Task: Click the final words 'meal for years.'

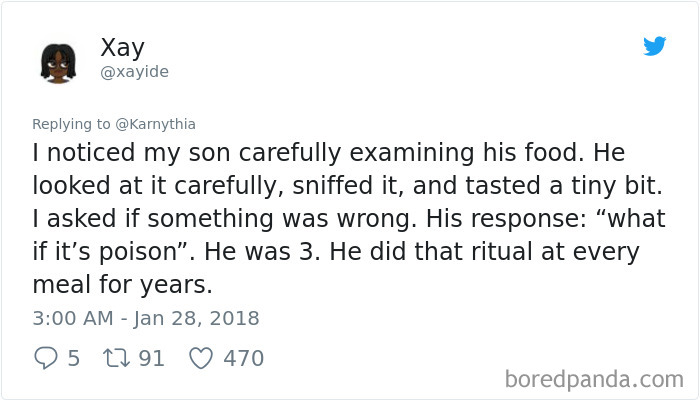Action: pos(122,284)
